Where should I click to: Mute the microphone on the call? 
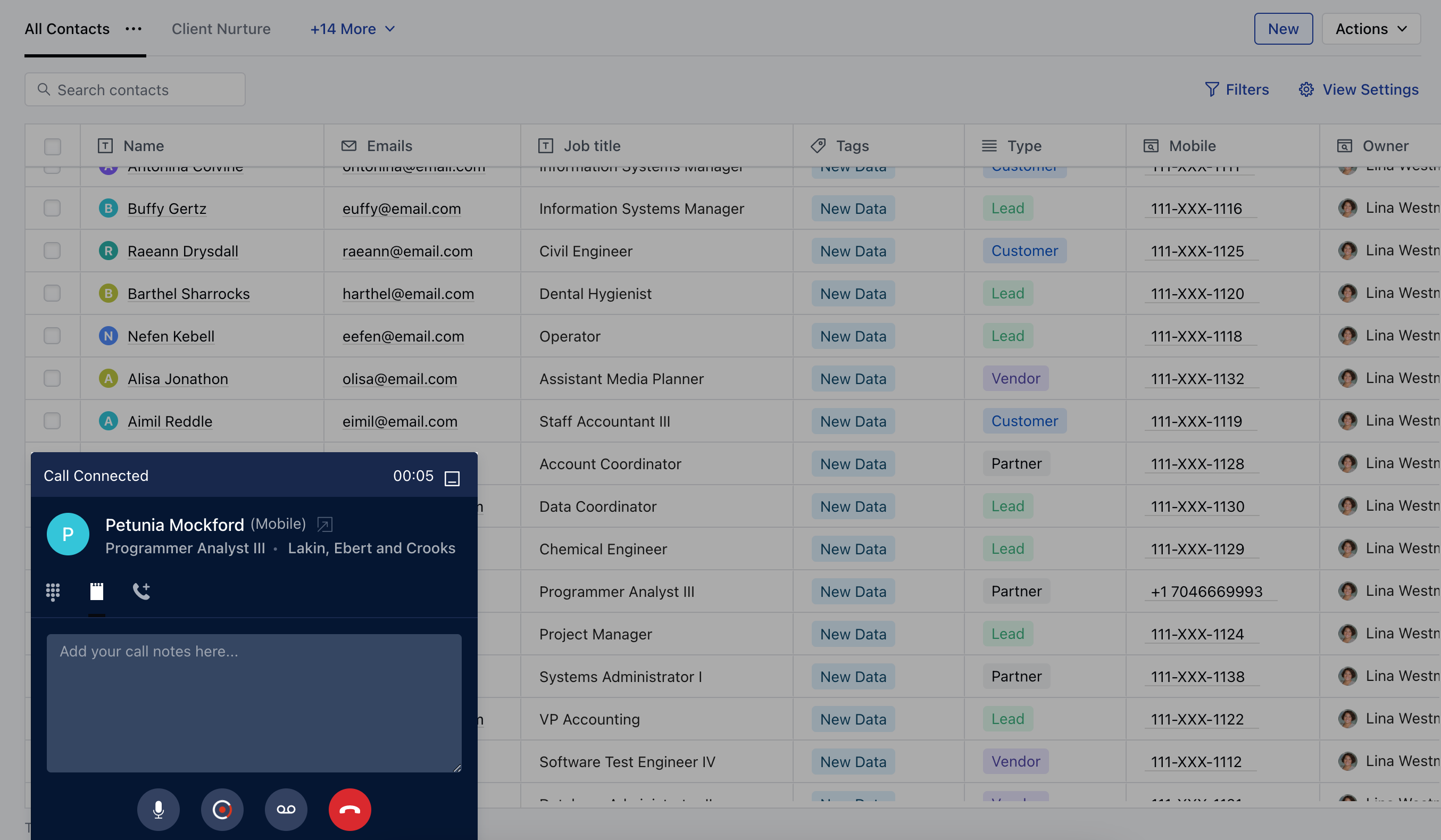coord(159,809)
